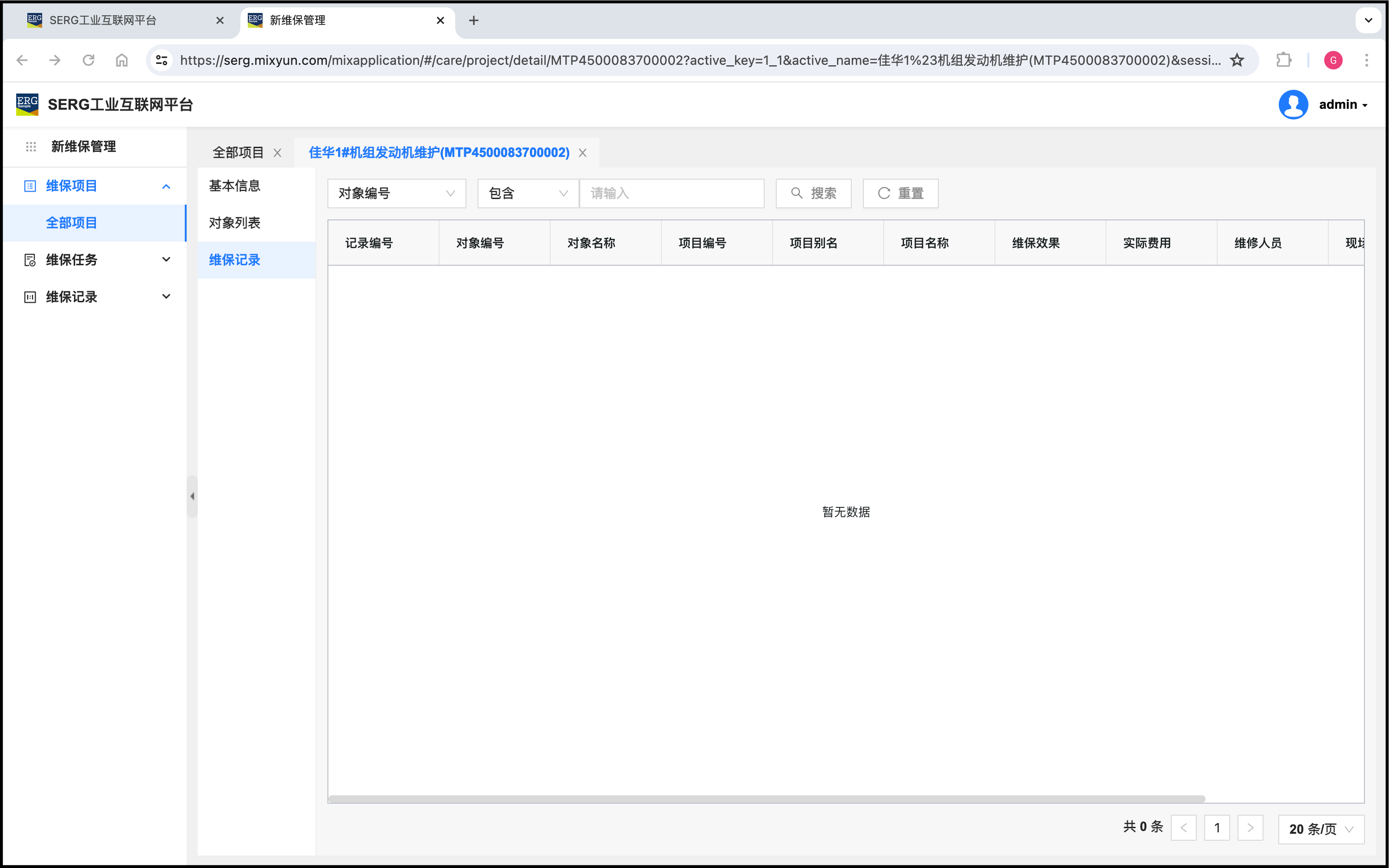
Task: Click the browser home icon
Action: (122, 60)
